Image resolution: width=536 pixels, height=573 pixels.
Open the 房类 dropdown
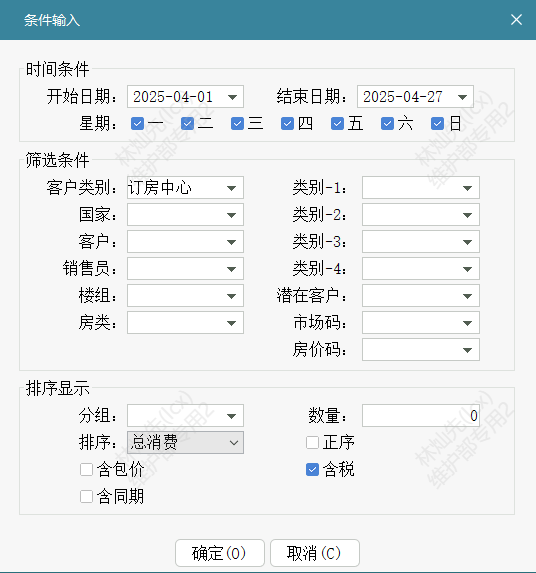[x=231, y=323]
